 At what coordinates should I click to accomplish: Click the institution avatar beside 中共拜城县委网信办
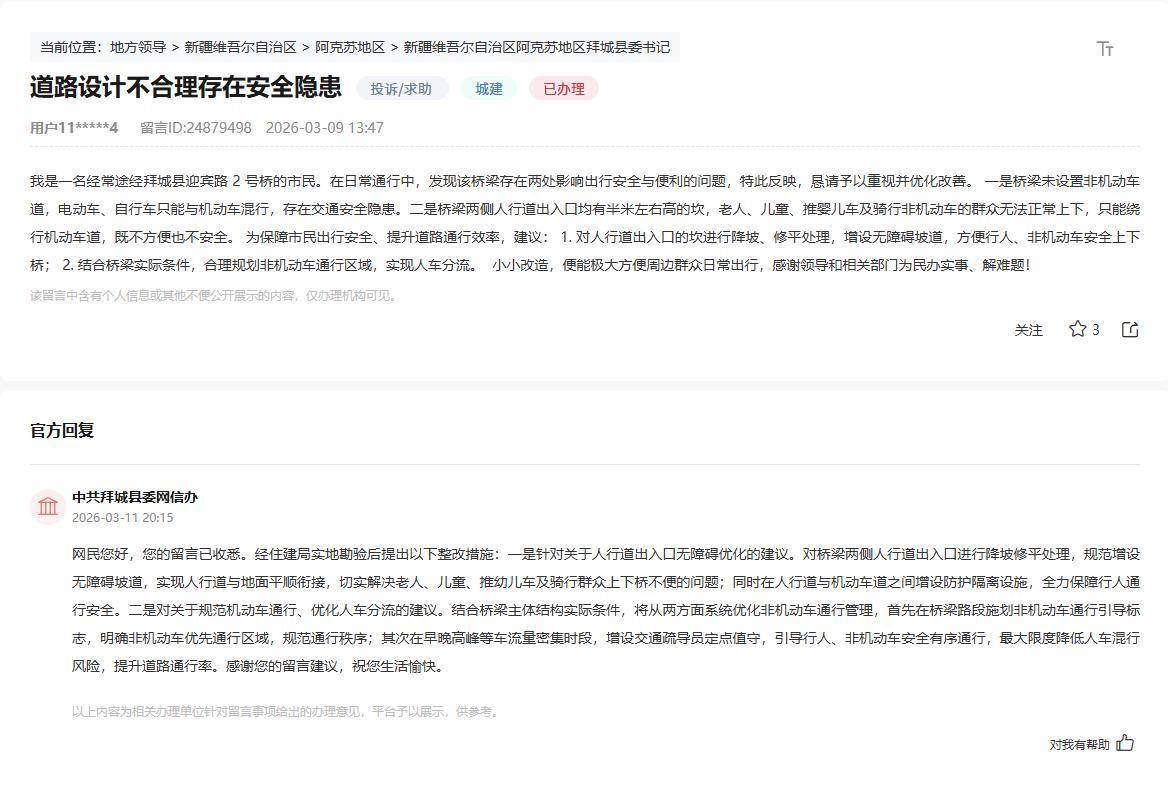[x=48, y=506]
